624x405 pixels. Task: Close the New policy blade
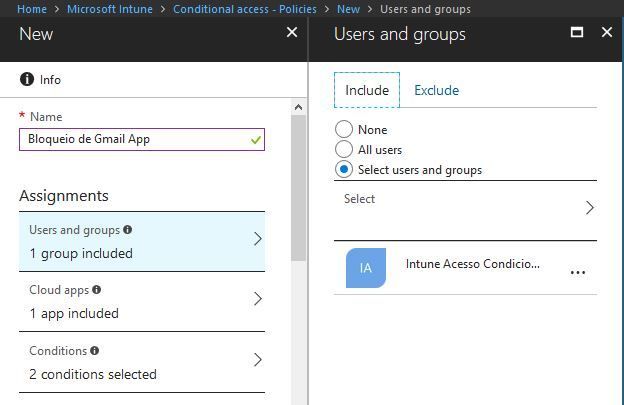click(292, 32)
